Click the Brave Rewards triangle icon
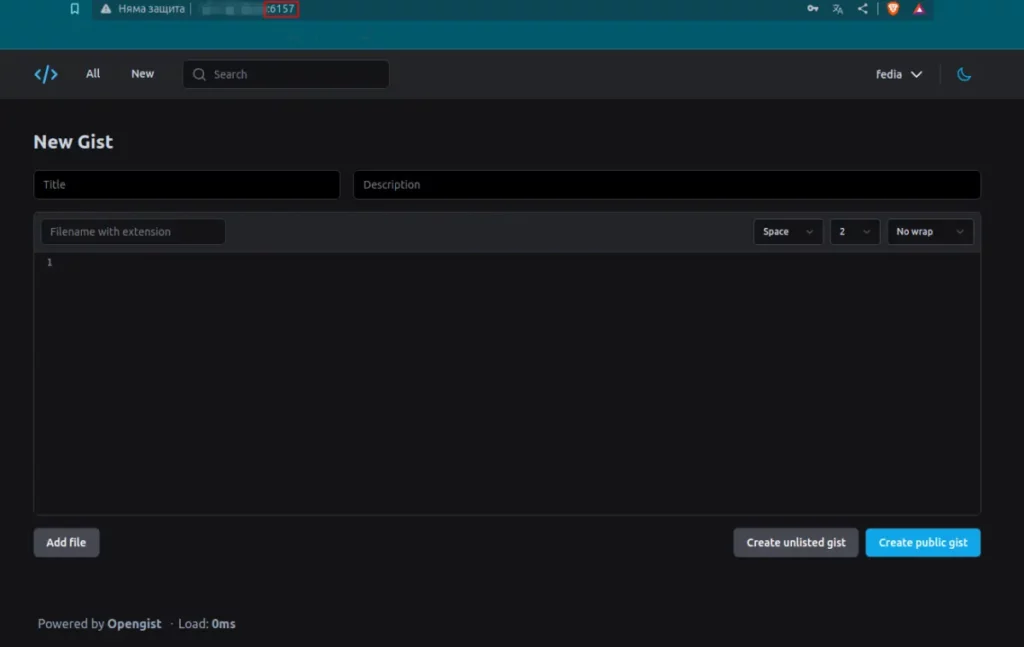This screenshot has height=647, width=1024. pos(919,8)
